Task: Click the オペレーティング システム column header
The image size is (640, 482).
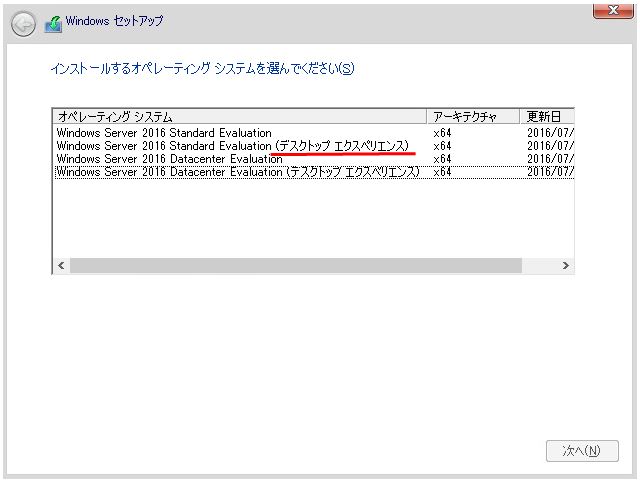Action: pyautogui.click(x=240, y=117)
